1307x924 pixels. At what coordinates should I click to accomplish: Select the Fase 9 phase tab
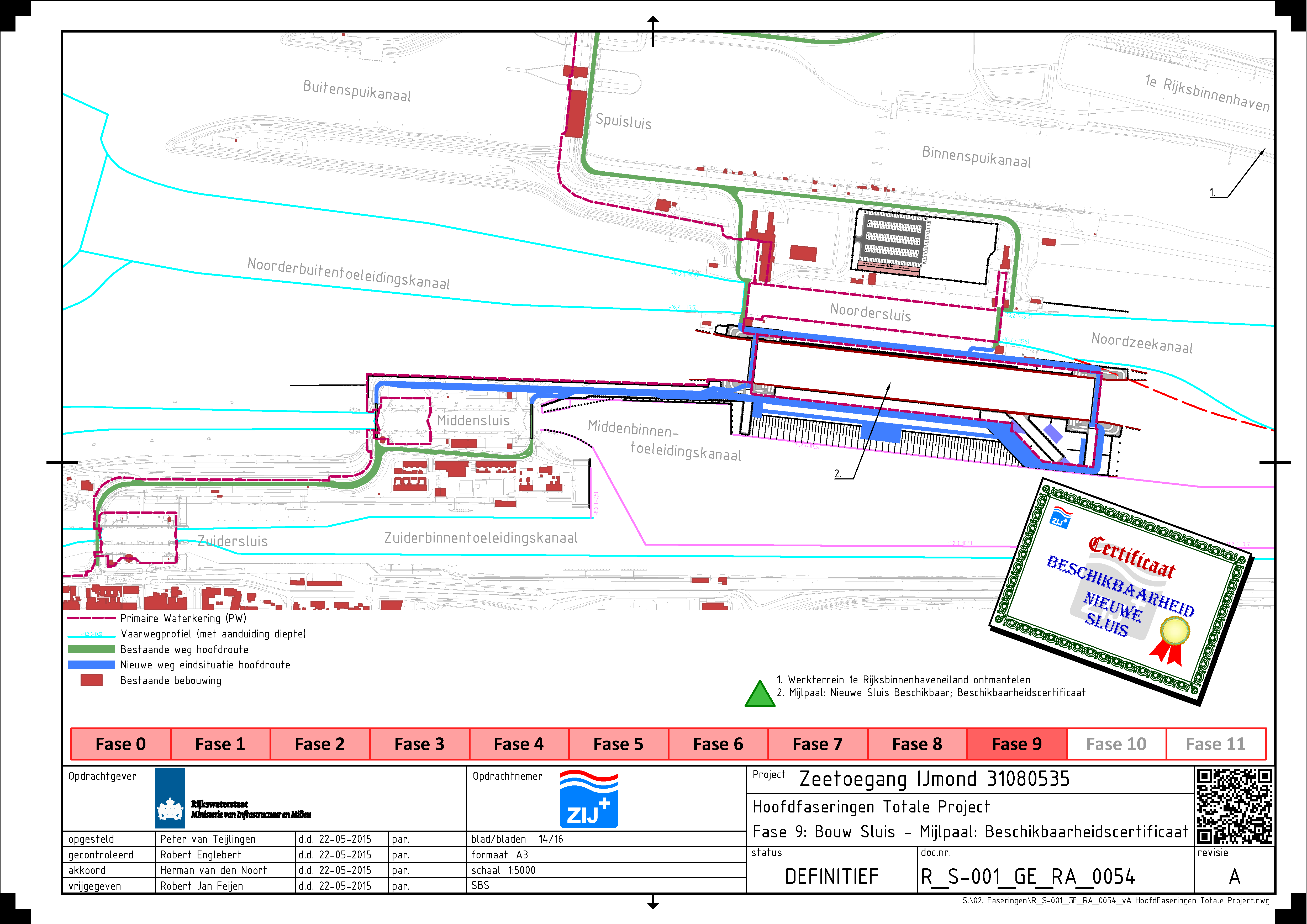pos(1017,744)
